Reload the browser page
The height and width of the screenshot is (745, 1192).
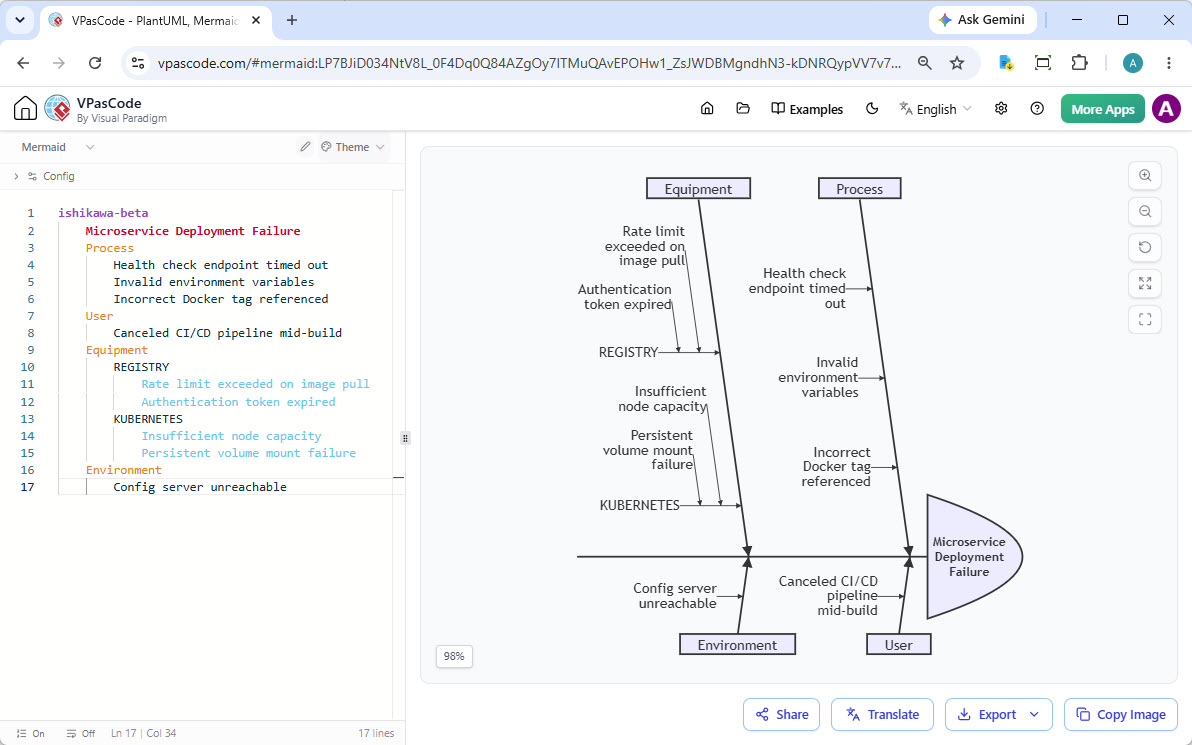click(95, 63)
